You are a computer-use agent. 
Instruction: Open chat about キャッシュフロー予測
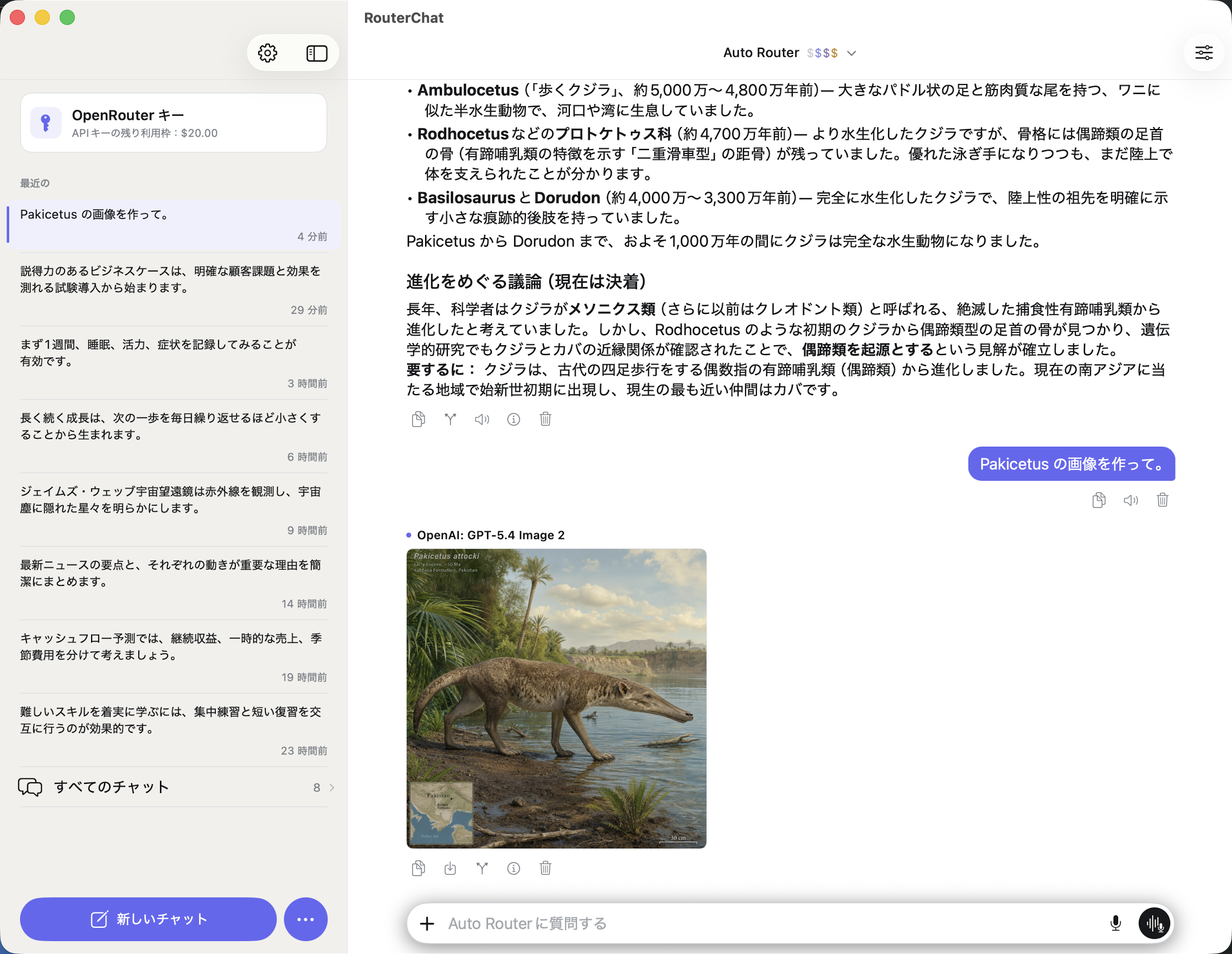tap(174, 656)
